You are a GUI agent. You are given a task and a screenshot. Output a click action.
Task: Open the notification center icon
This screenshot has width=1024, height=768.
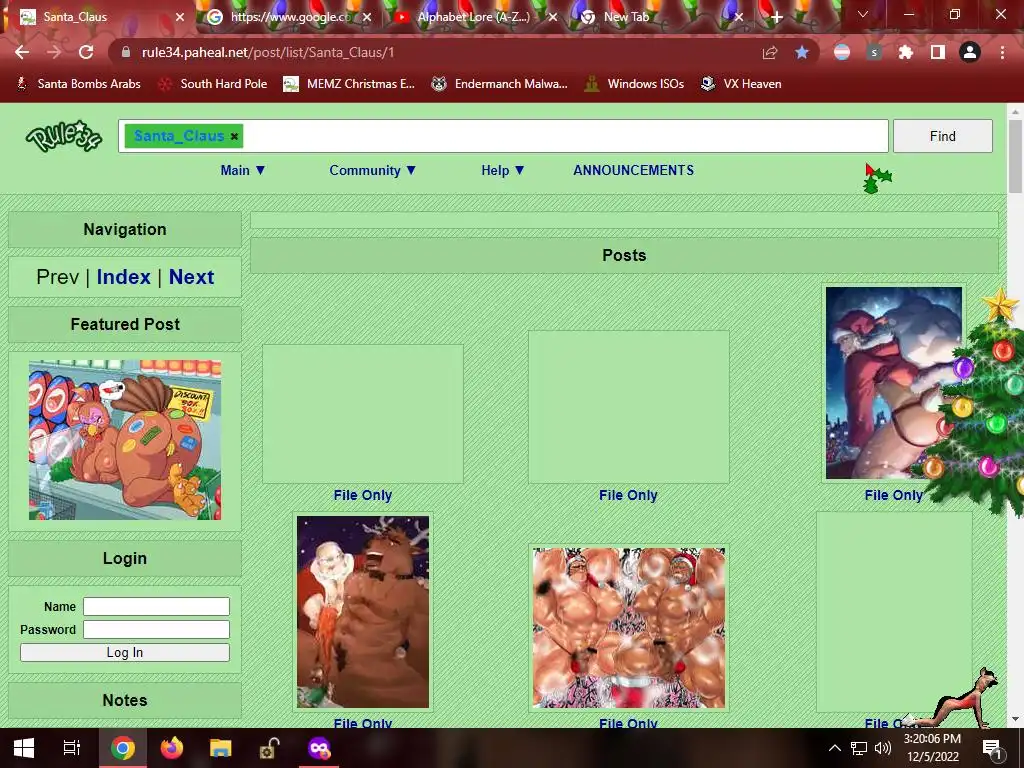(x=992, y=748)
